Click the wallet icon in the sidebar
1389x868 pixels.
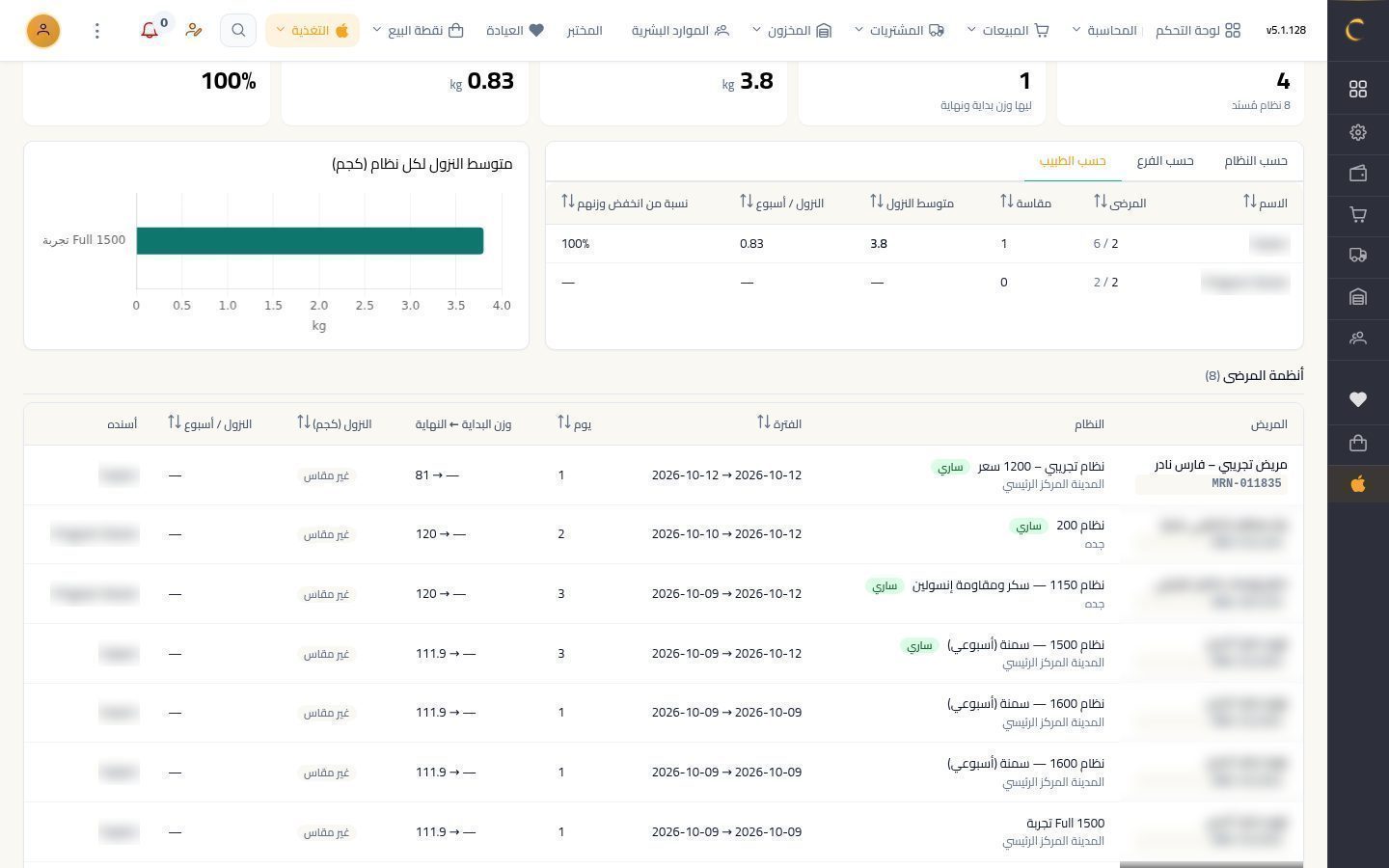[1358, 174]
